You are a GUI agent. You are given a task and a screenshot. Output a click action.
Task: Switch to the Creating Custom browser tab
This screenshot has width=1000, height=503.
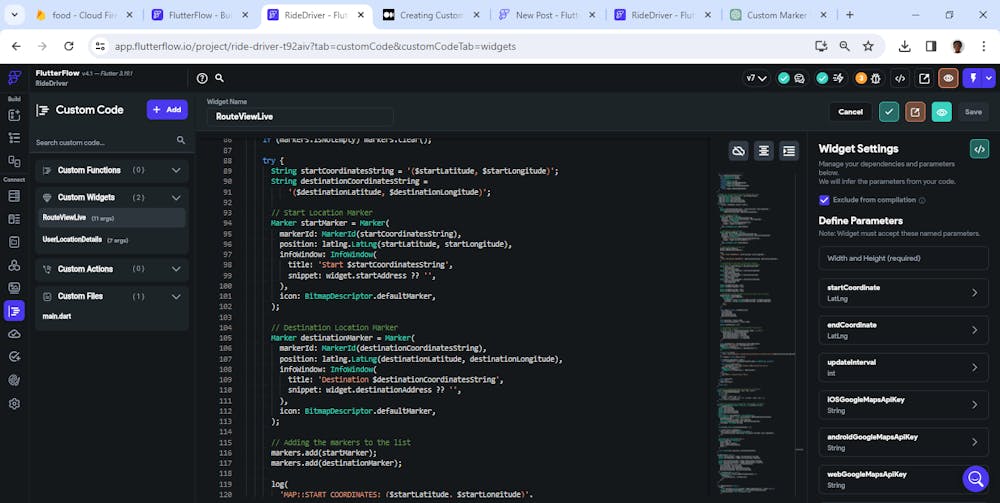pos(430,15)
